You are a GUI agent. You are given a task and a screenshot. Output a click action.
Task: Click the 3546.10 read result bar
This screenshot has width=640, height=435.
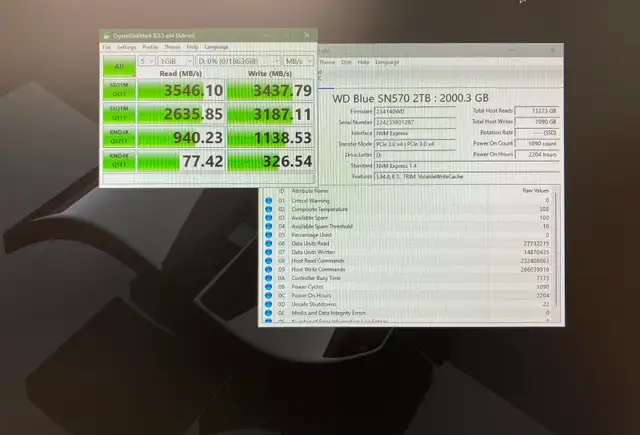pos(181,90)
